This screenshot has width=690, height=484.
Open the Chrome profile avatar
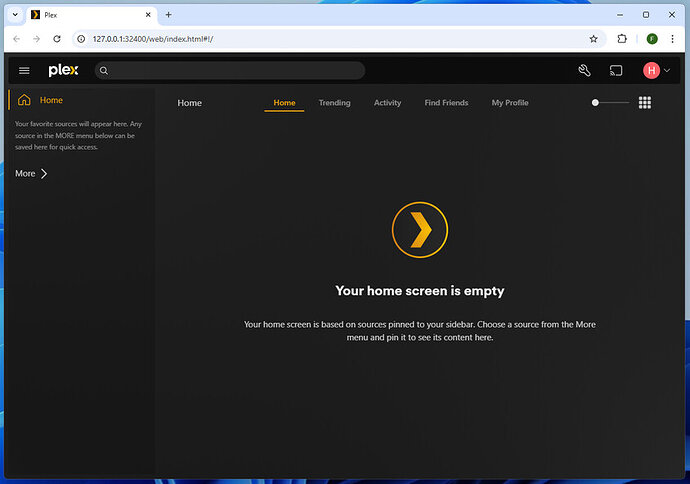(x=652, y=39)
